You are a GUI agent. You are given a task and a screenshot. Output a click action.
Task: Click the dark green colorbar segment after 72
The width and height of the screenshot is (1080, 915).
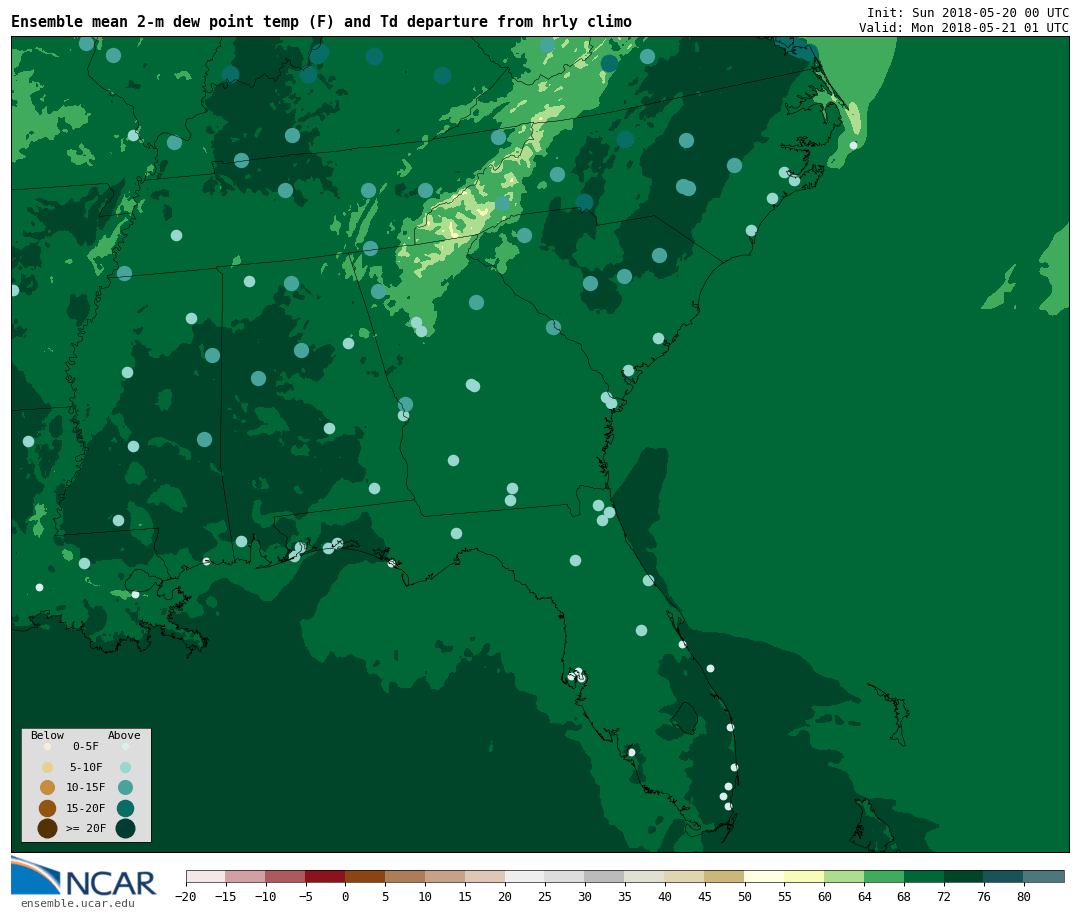pos(963,877)
